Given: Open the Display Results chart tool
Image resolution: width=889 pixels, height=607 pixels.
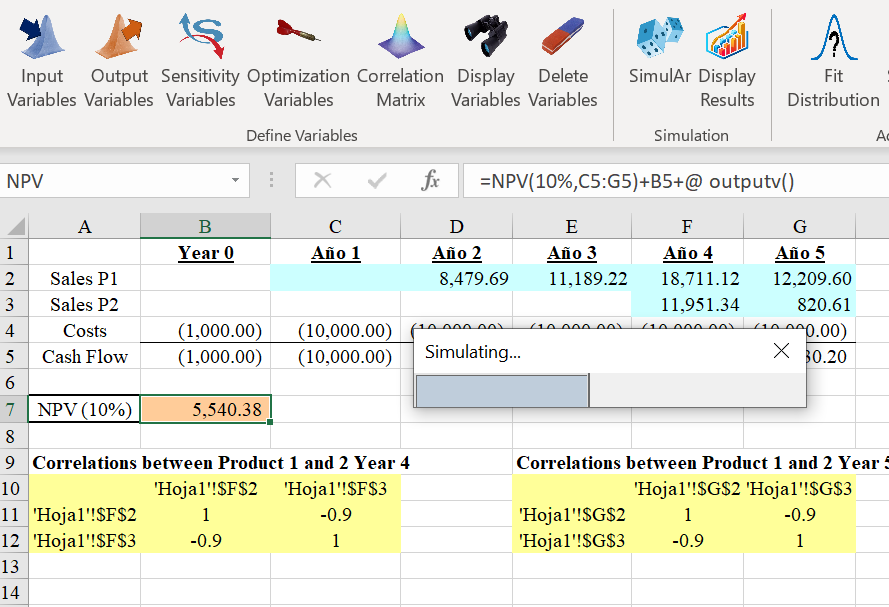Looking at the screenshot, I should [x=727, y=61].
